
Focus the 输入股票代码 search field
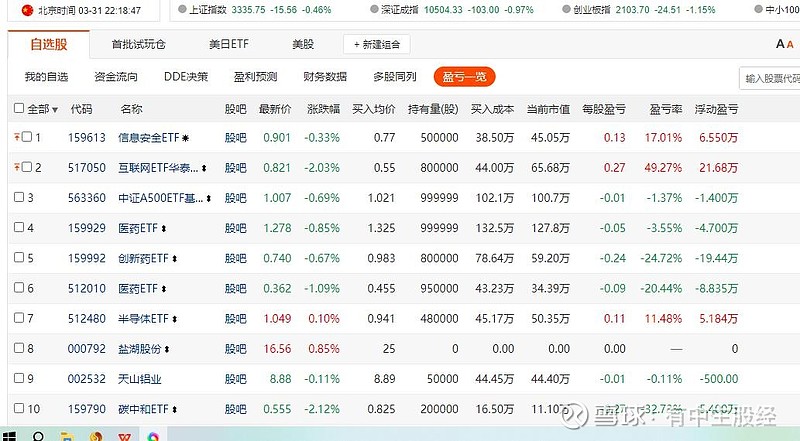(769, 78)
